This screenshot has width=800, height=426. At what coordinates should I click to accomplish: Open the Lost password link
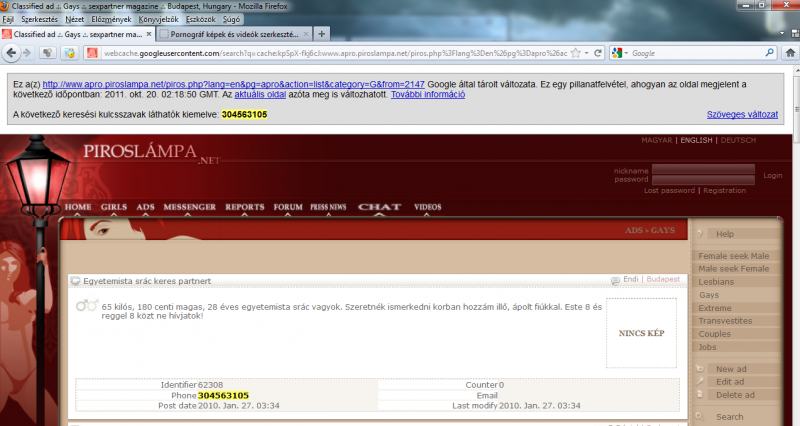point(669,190)
